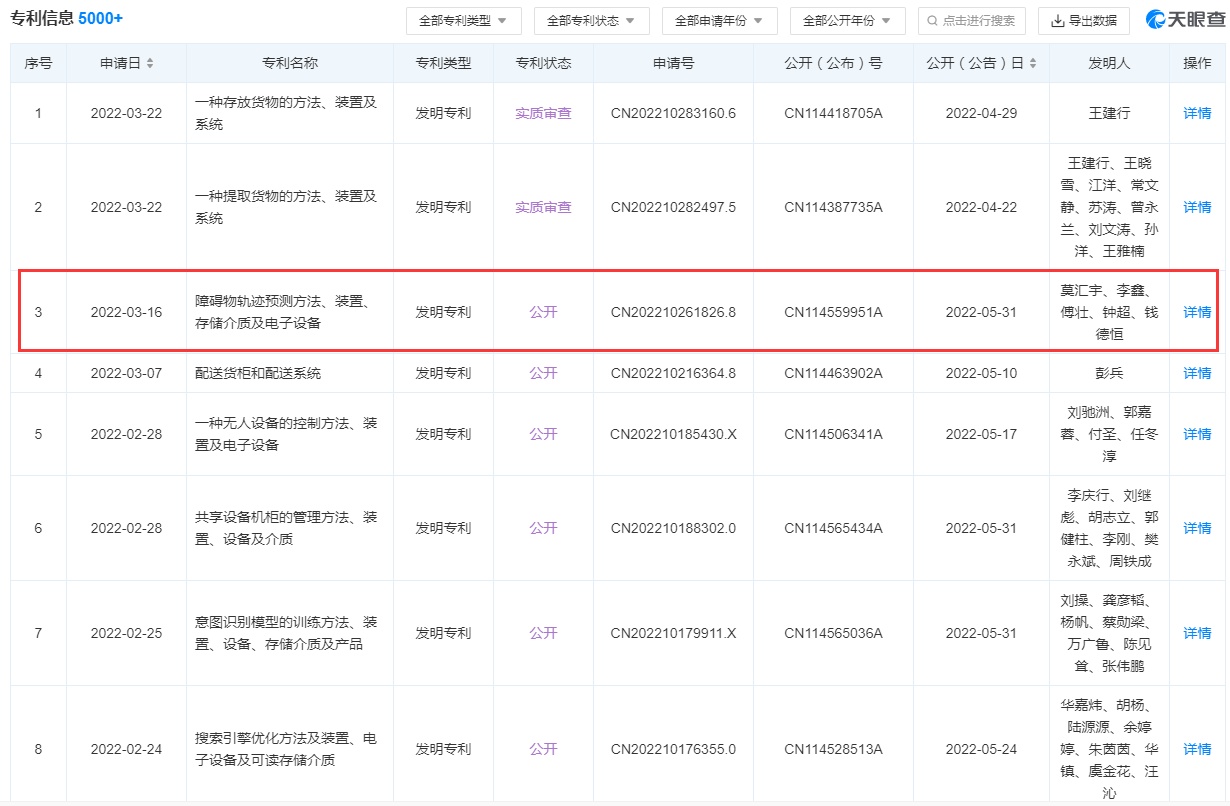Select application number CN202210261826.8 cell
Viewport: 1230px width, 806px height.
[x=673, y=312]
